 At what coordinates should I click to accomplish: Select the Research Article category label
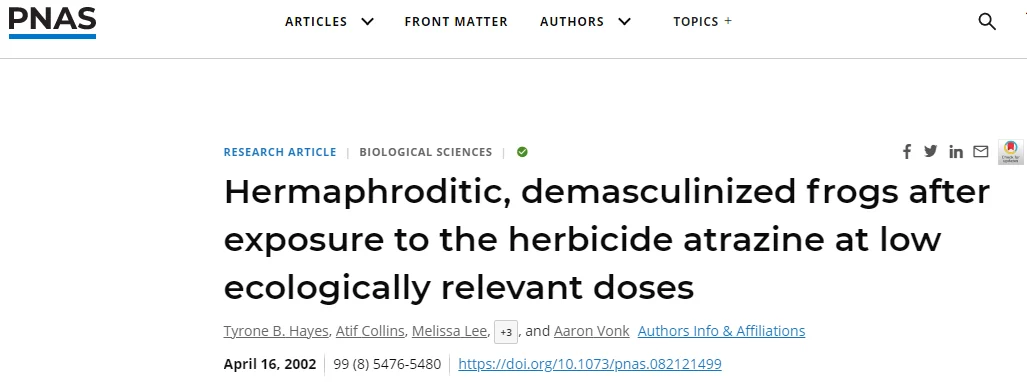coord(280,152)
